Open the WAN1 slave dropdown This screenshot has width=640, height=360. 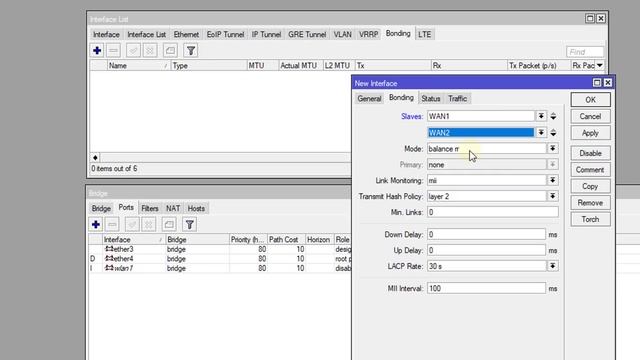pyautogui.click(x=541, y=116)
